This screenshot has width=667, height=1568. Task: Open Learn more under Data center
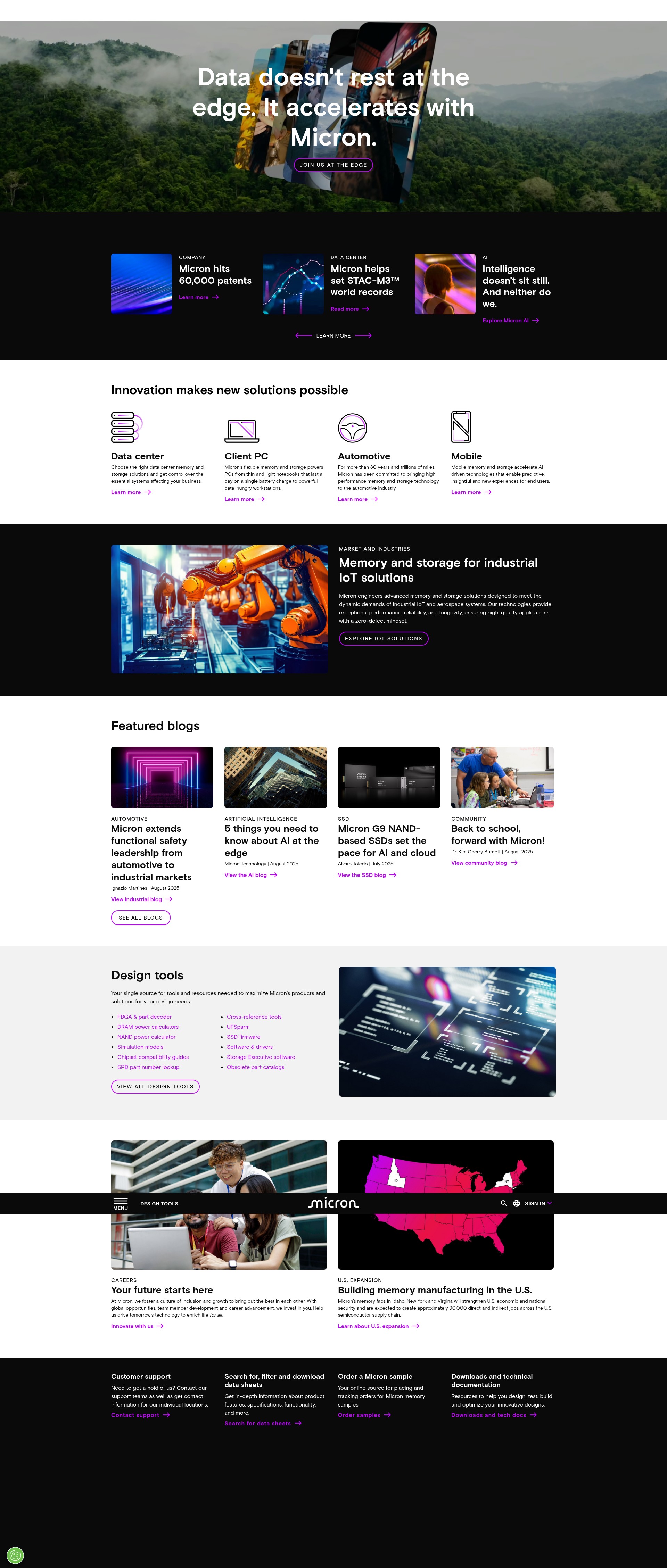point(131,492)
